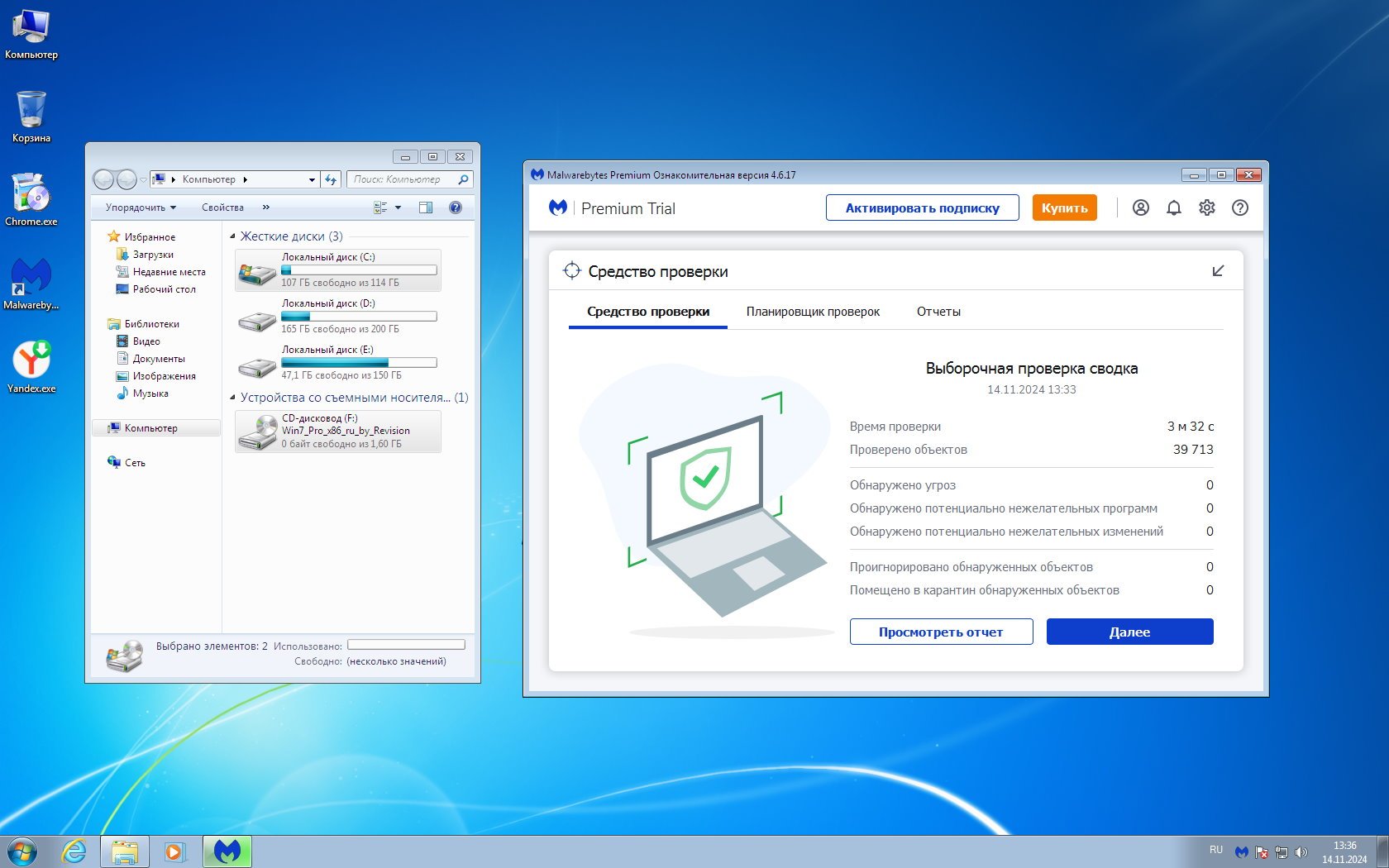Open Malwarebytes notifications bell

point(1174,207)
